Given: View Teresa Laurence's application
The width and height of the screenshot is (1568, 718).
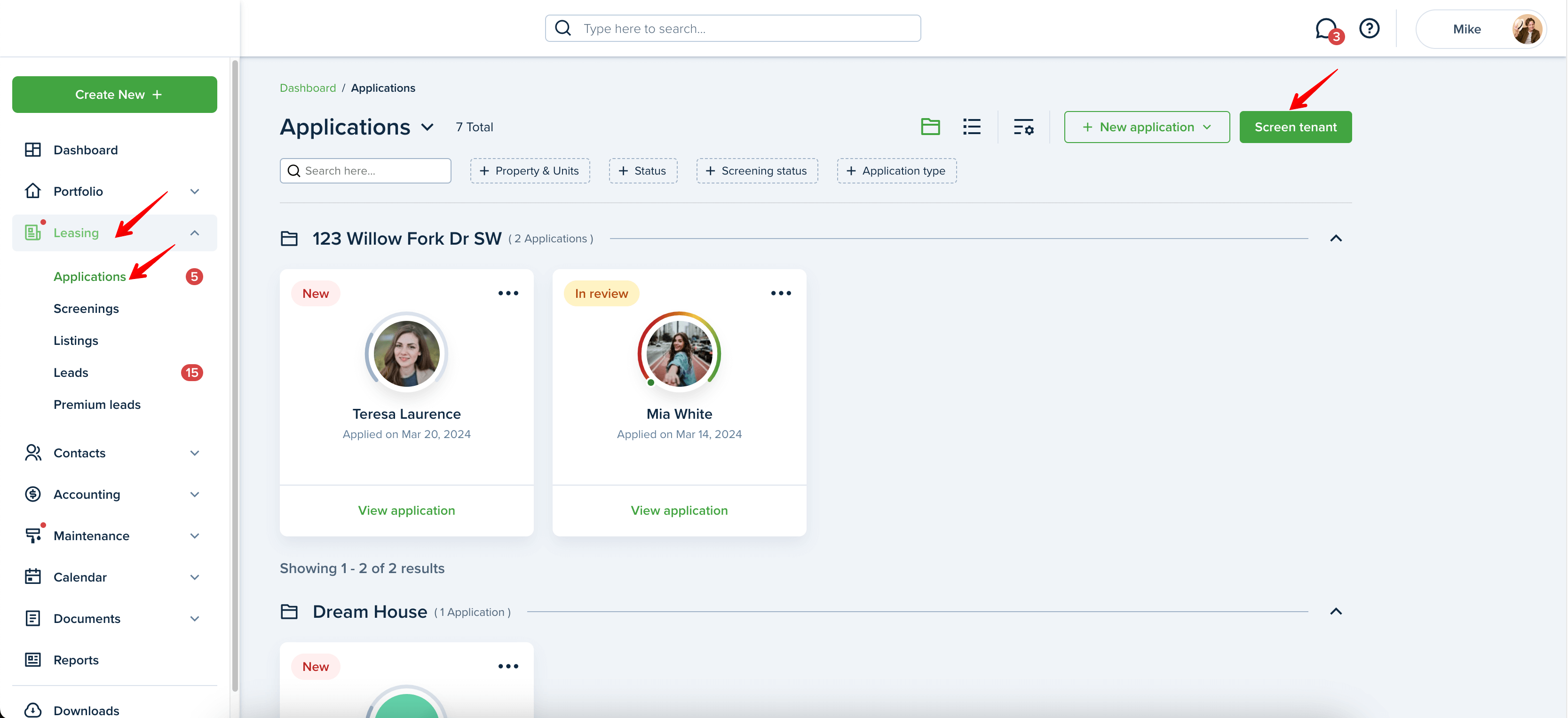Looking at the screenshot, I should point(406,511).
